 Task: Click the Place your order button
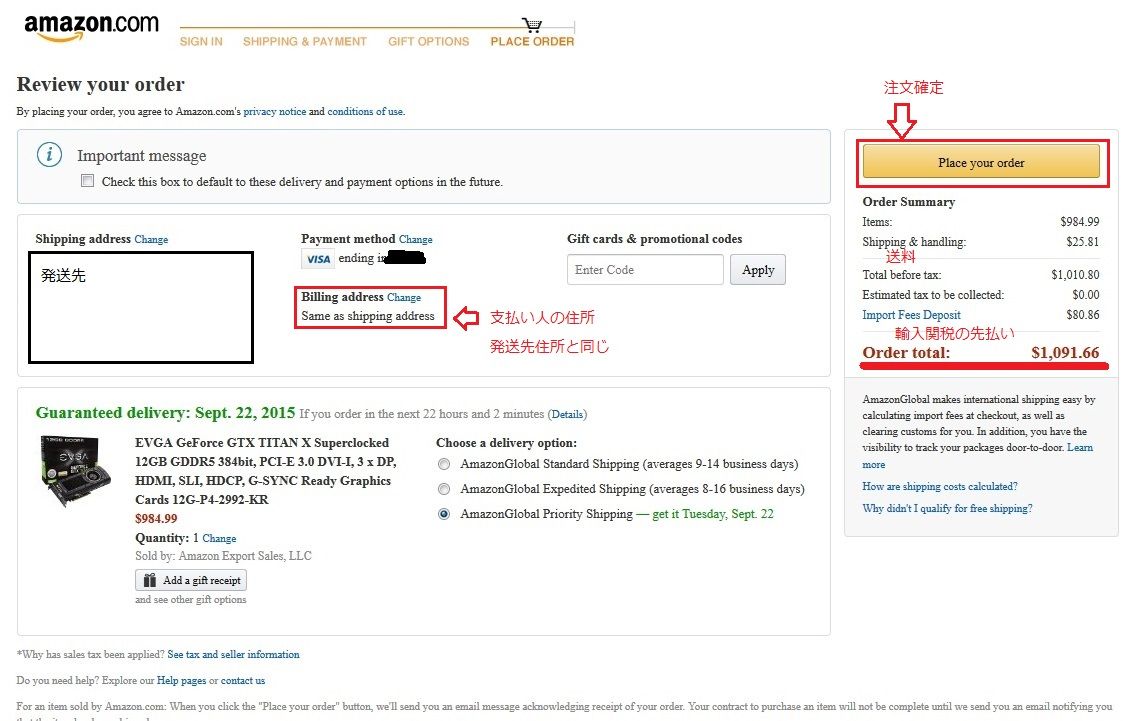981,162
